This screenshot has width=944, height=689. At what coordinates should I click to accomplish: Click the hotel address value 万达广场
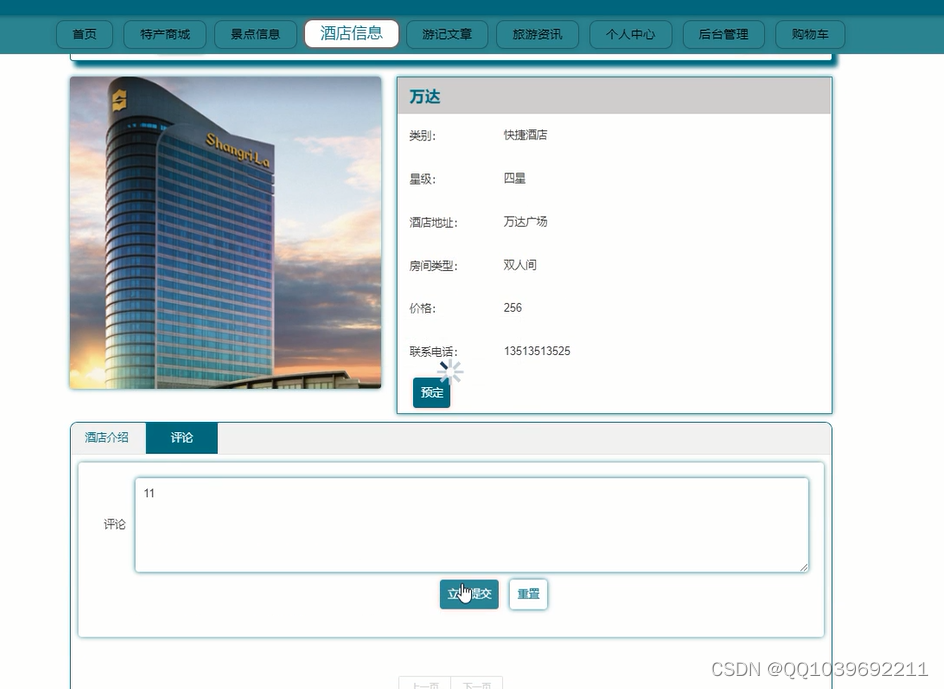pyautogui.click(x=526, y=222)
